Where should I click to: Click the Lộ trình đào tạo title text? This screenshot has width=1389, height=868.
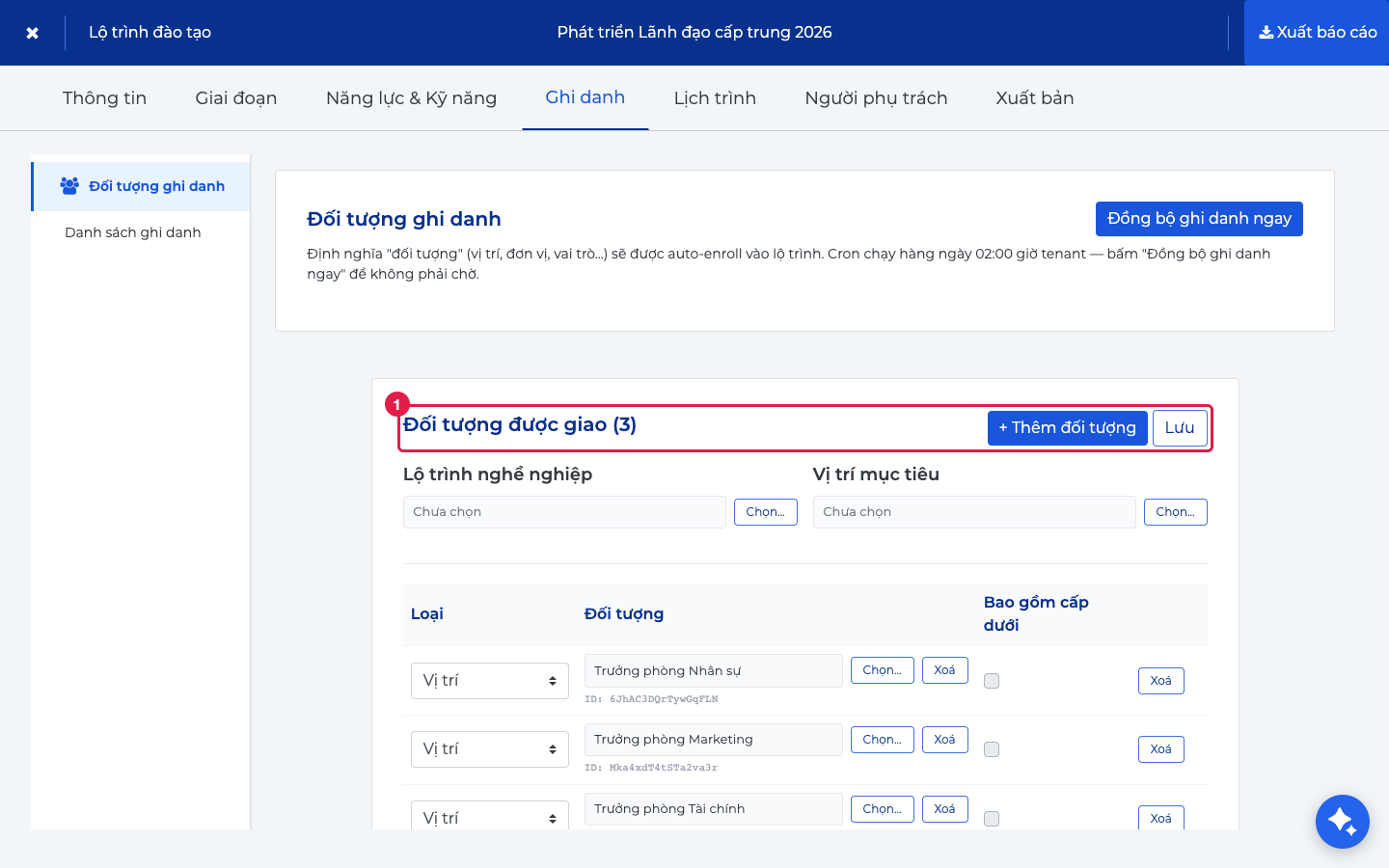click(150, 32)
